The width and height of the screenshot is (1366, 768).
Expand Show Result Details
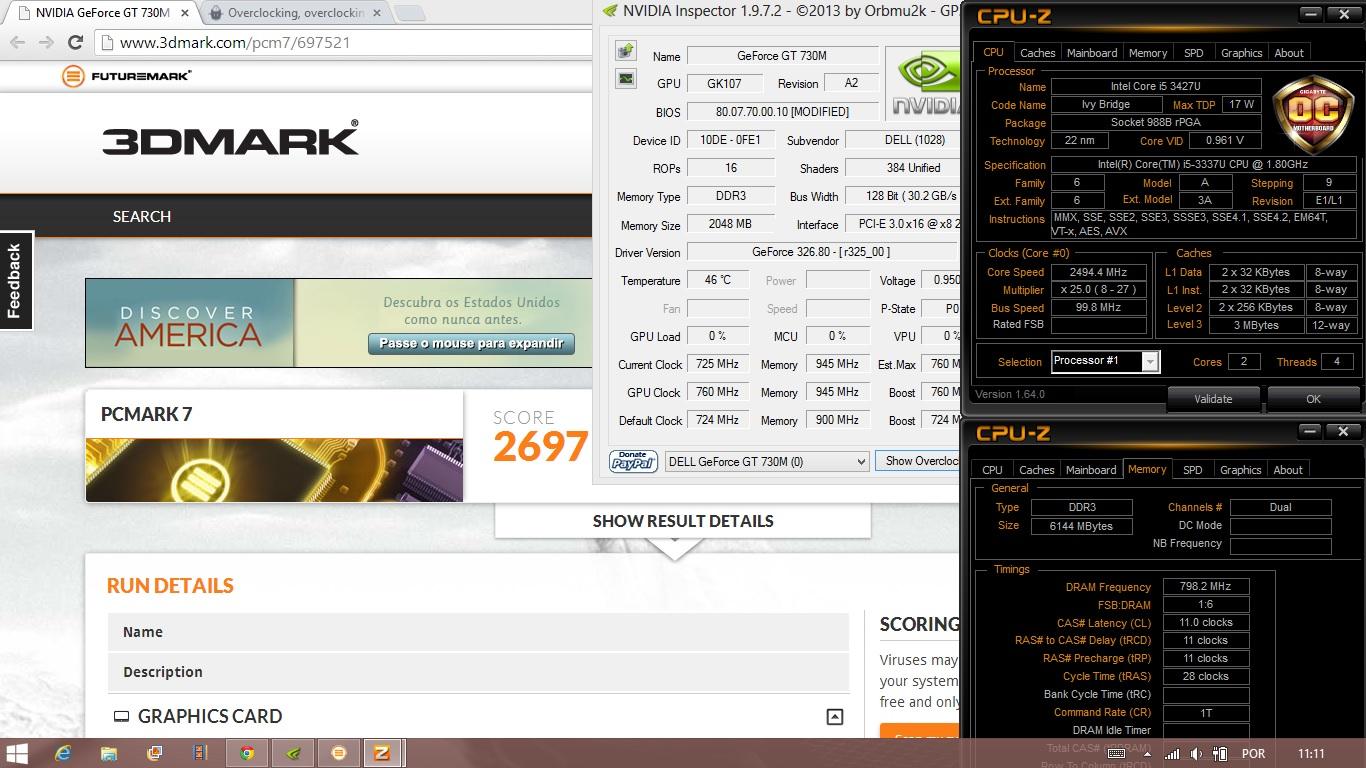[x=683, y=521]
